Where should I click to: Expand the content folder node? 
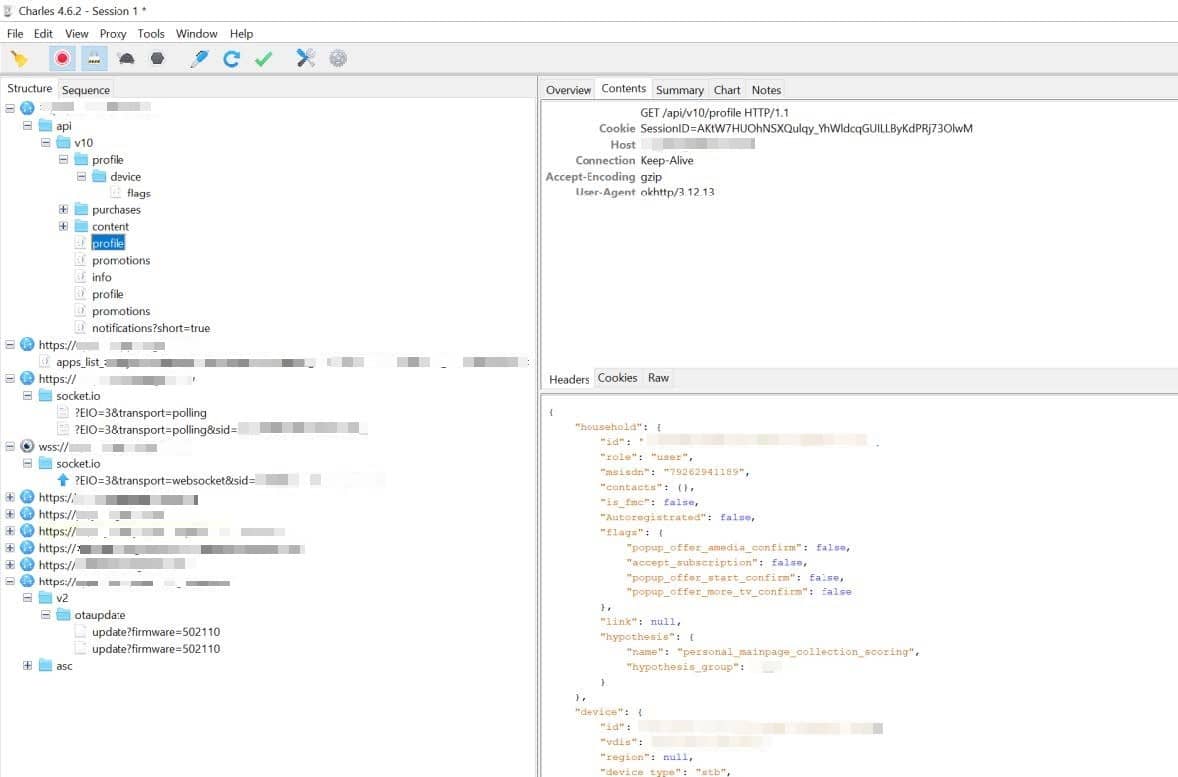pyautogui.click(x=64, y=226)
